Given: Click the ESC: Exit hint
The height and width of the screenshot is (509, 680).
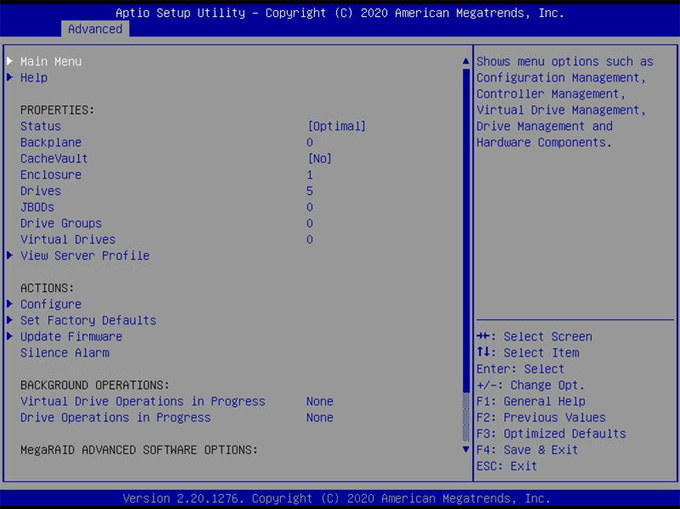Looking at the screenshot, I should 507,466.
